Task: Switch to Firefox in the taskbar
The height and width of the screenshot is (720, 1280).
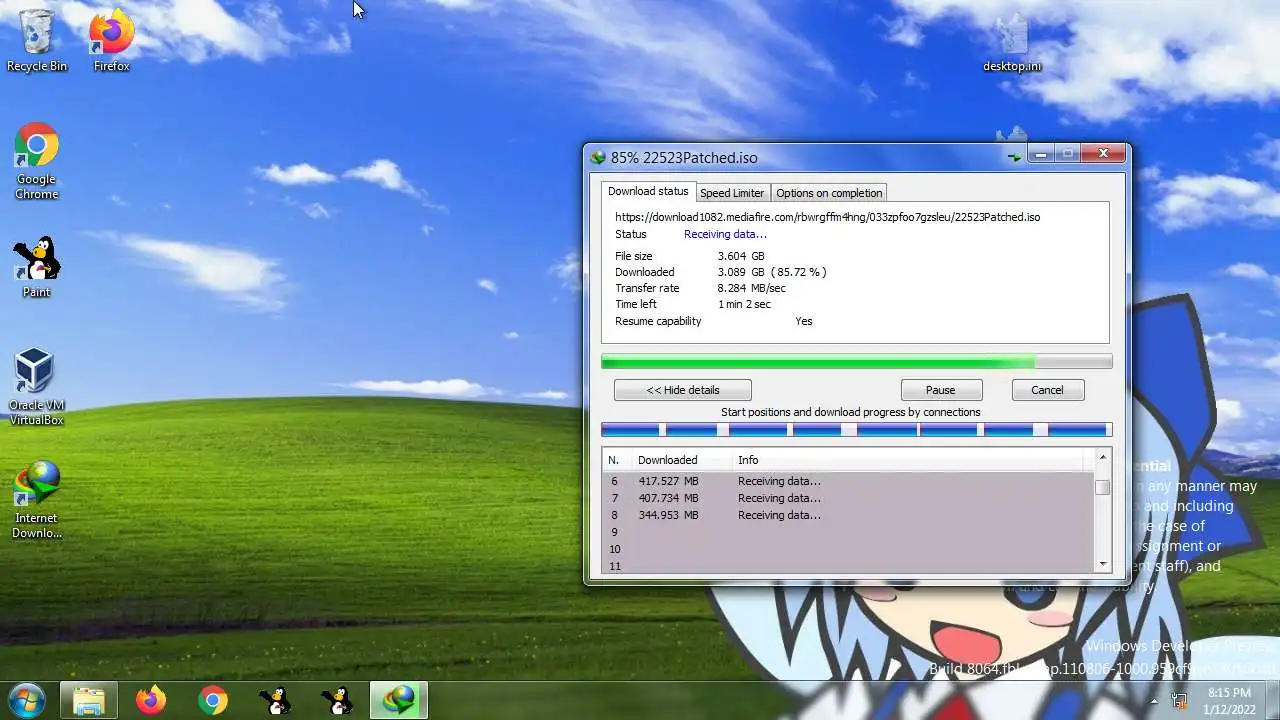Action: pos(151,700)
